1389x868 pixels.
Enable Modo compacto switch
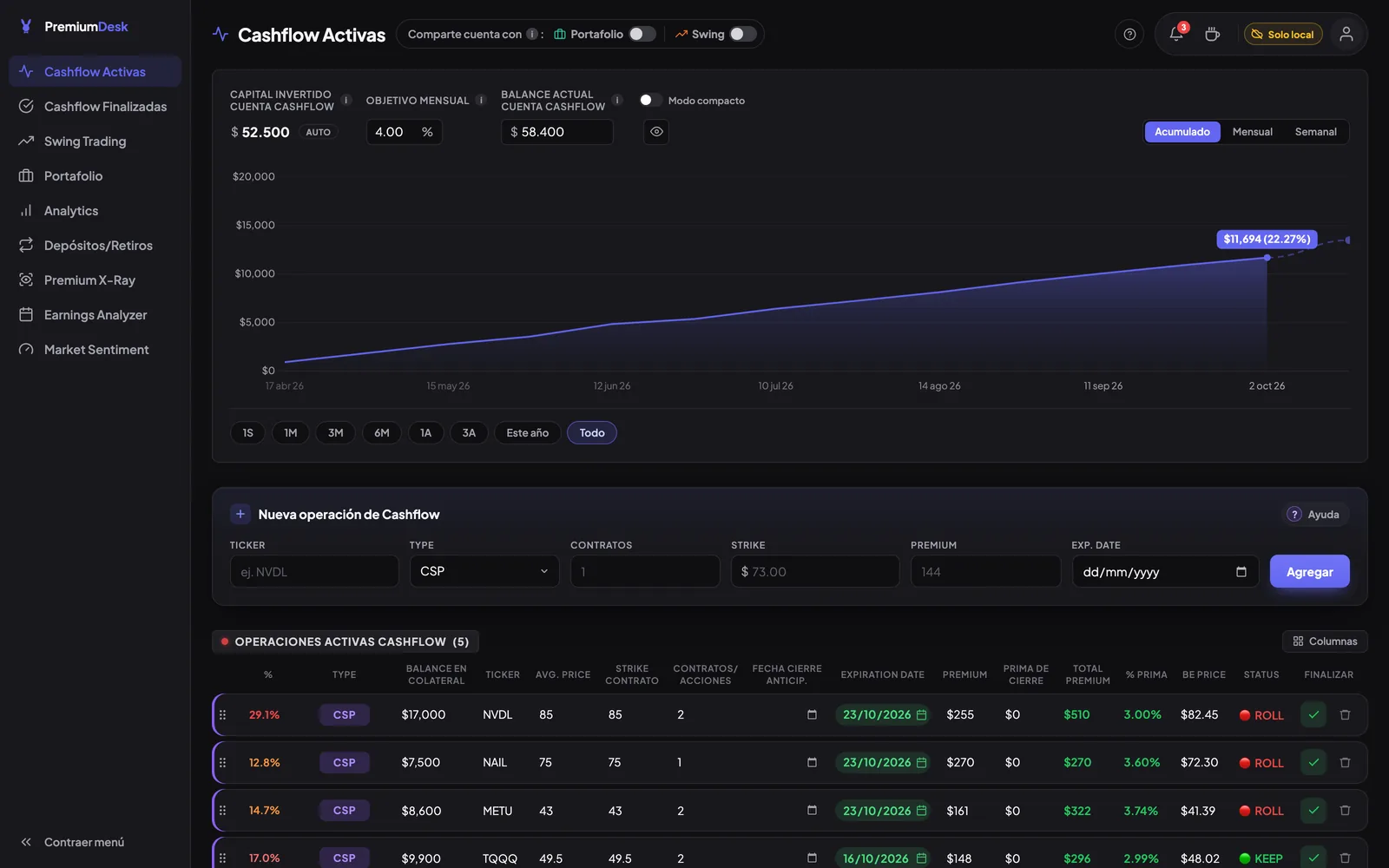click(x=650, y=100)
